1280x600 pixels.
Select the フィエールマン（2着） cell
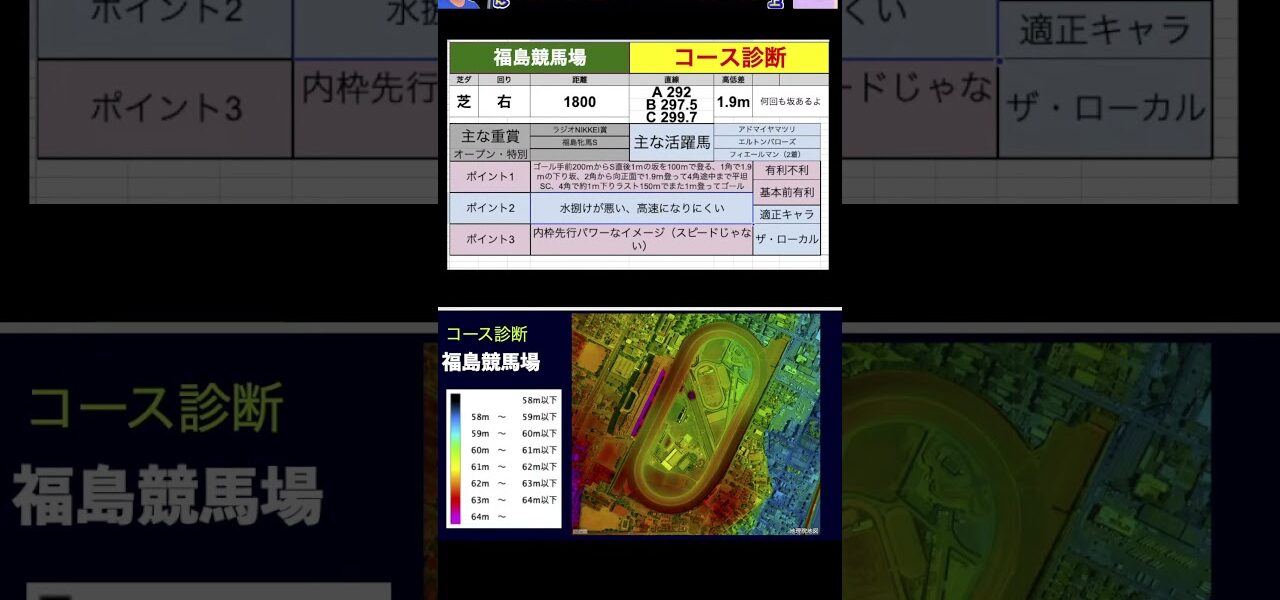[766, 155]
